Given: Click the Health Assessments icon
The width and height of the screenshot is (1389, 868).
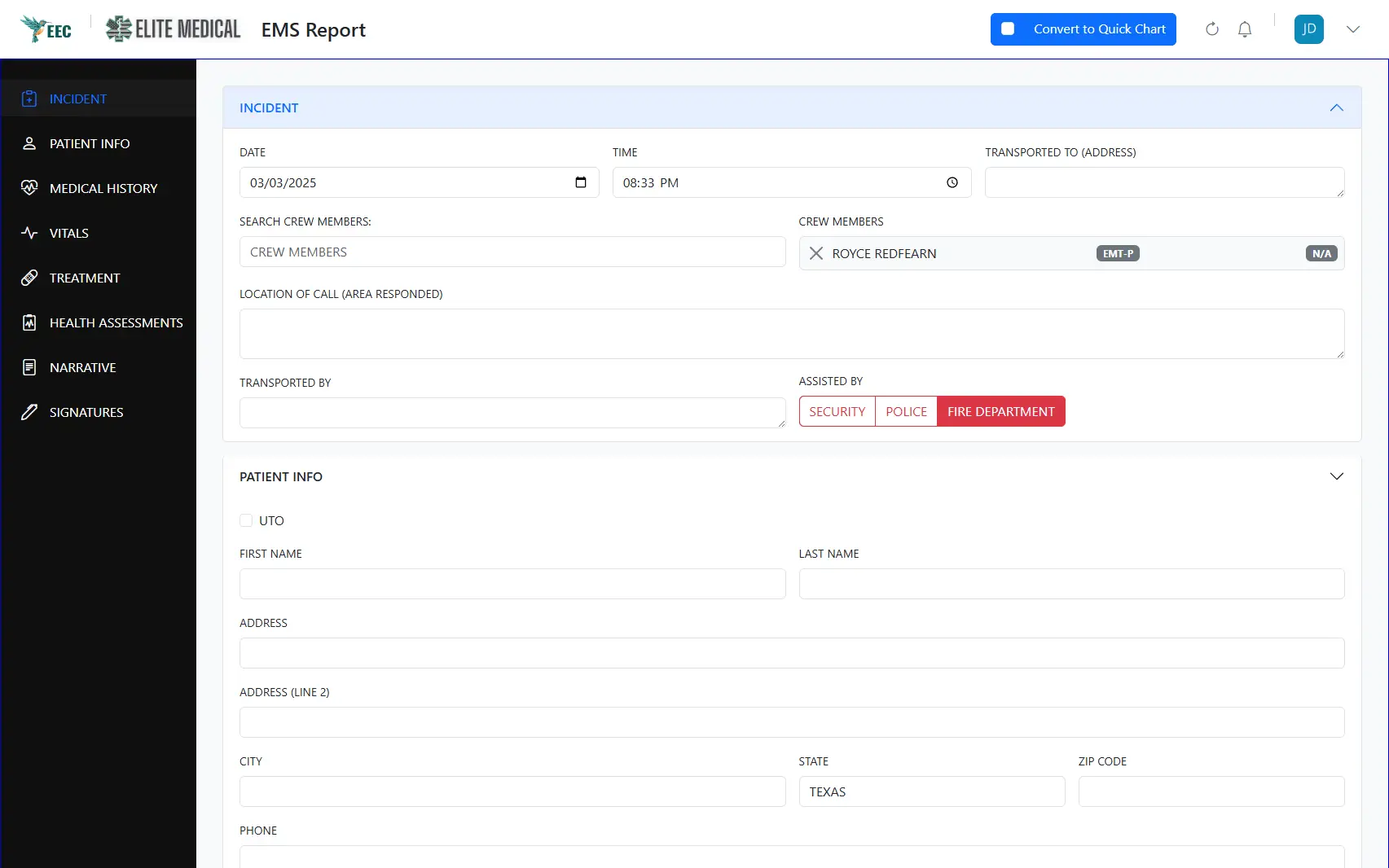Looking at the screenshot, I should 29,322.
